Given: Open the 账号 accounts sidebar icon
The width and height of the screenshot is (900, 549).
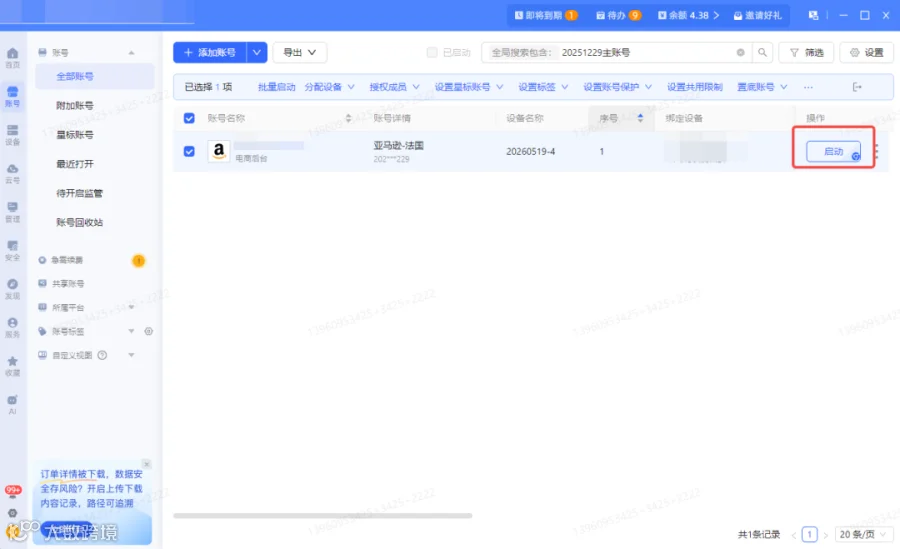Looking at the screenshot, I should click(13, 96).
